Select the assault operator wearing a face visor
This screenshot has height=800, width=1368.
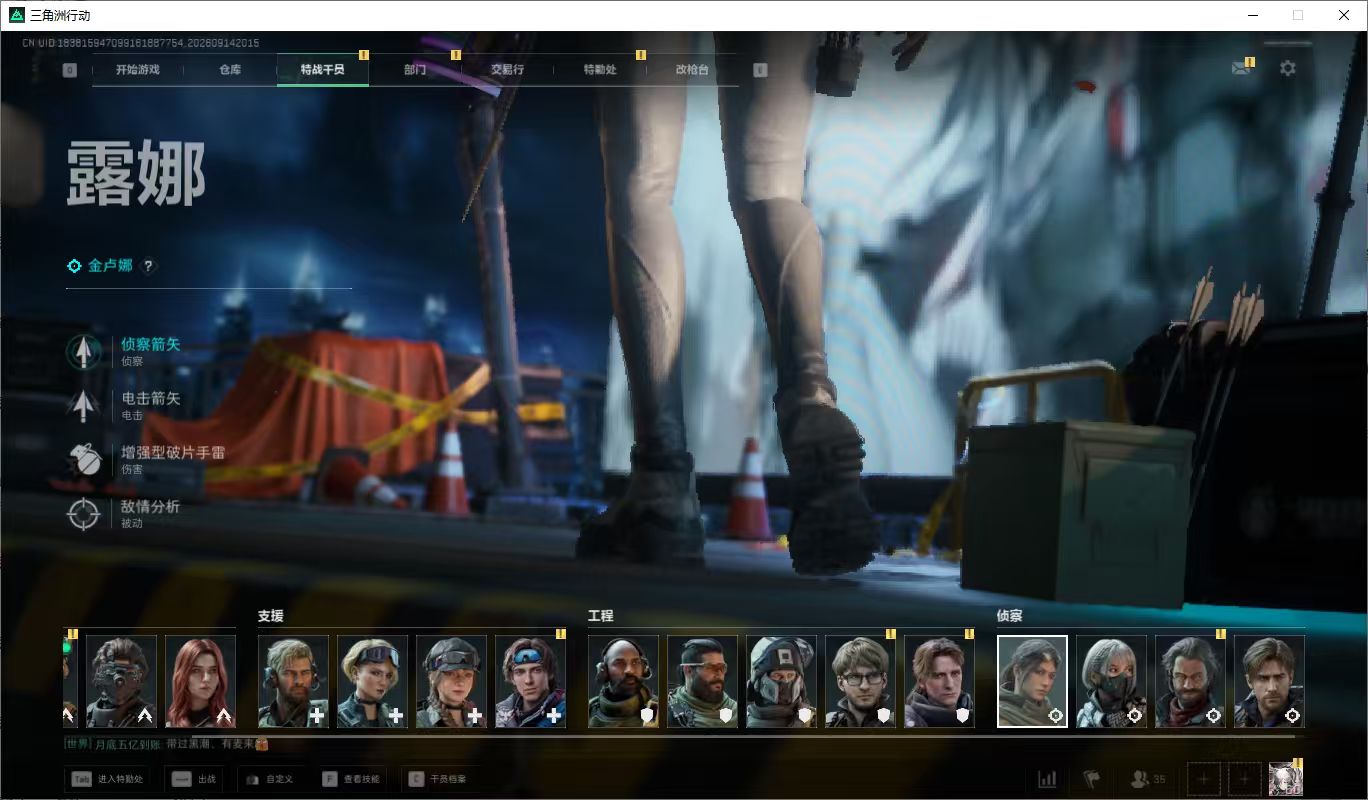click(121, 681)
